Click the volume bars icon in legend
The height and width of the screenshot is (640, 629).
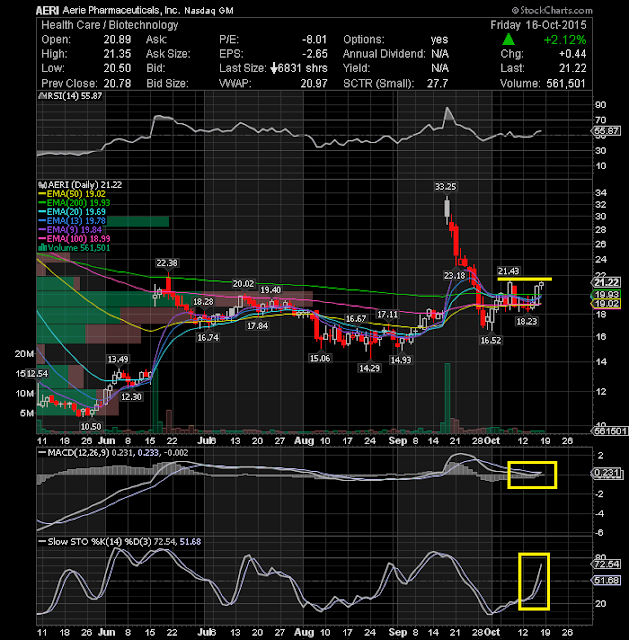[x=42, y=248]
